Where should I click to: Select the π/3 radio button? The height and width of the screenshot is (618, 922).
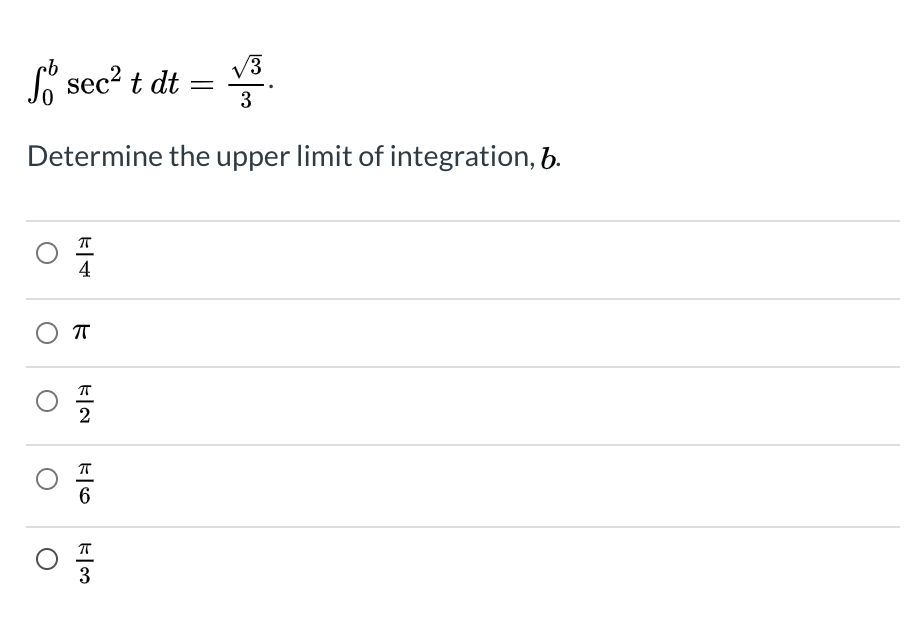46,559
